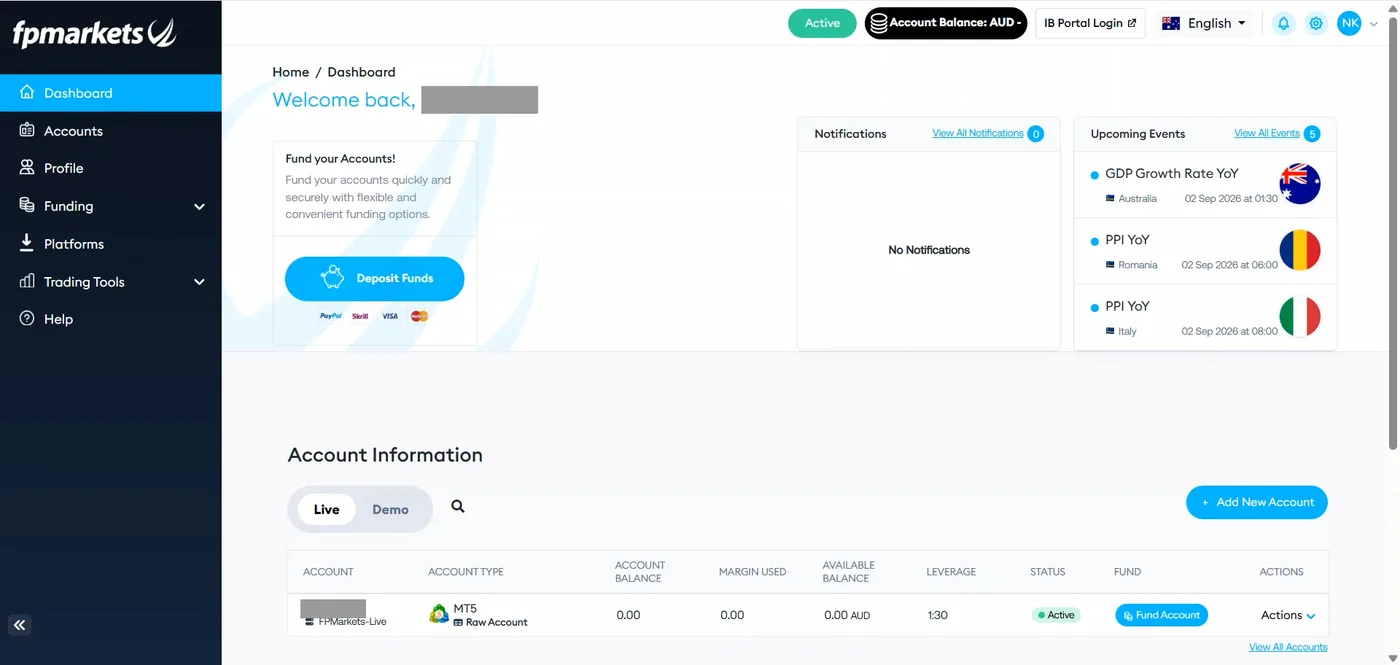Click View All Accounts link
Image resolution: width=1400 pixels, height=665 pixels.
(1288, 647)
